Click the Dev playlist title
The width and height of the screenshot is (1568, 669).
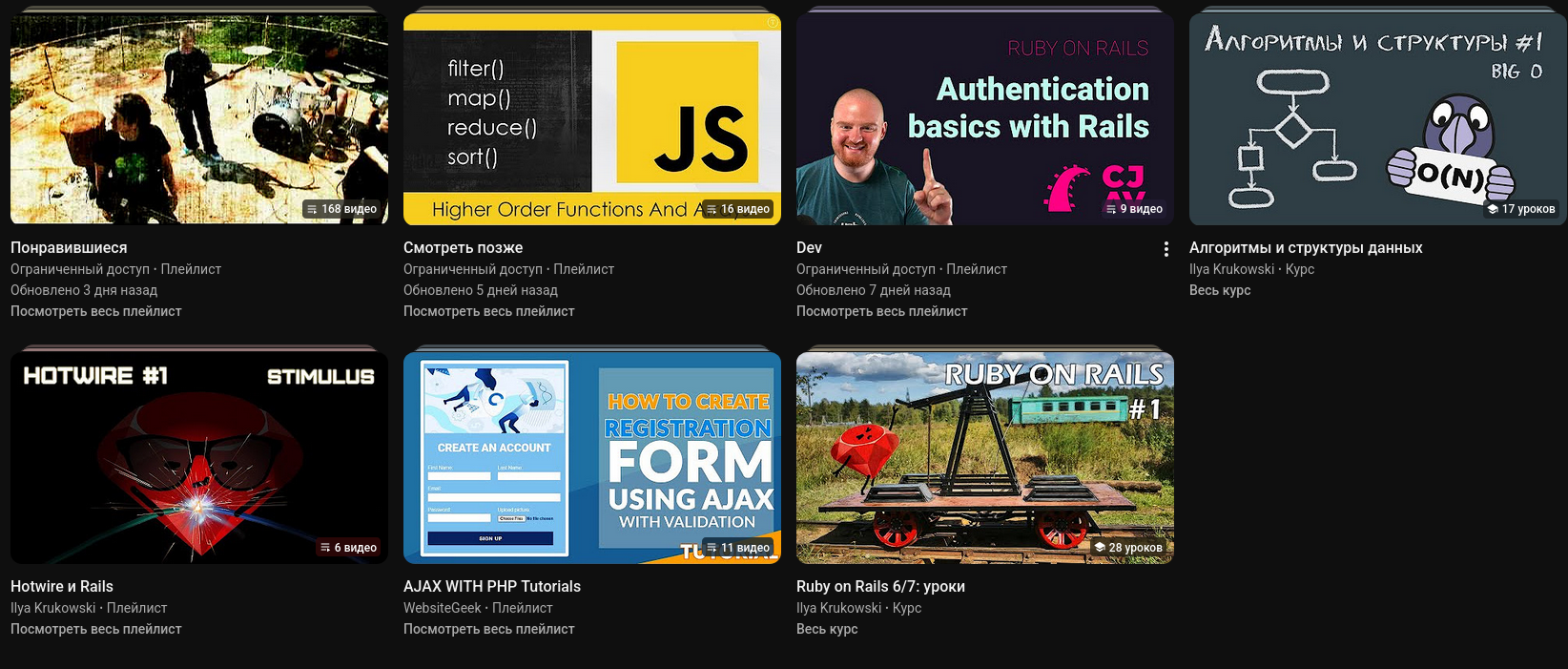pos(809,248)
